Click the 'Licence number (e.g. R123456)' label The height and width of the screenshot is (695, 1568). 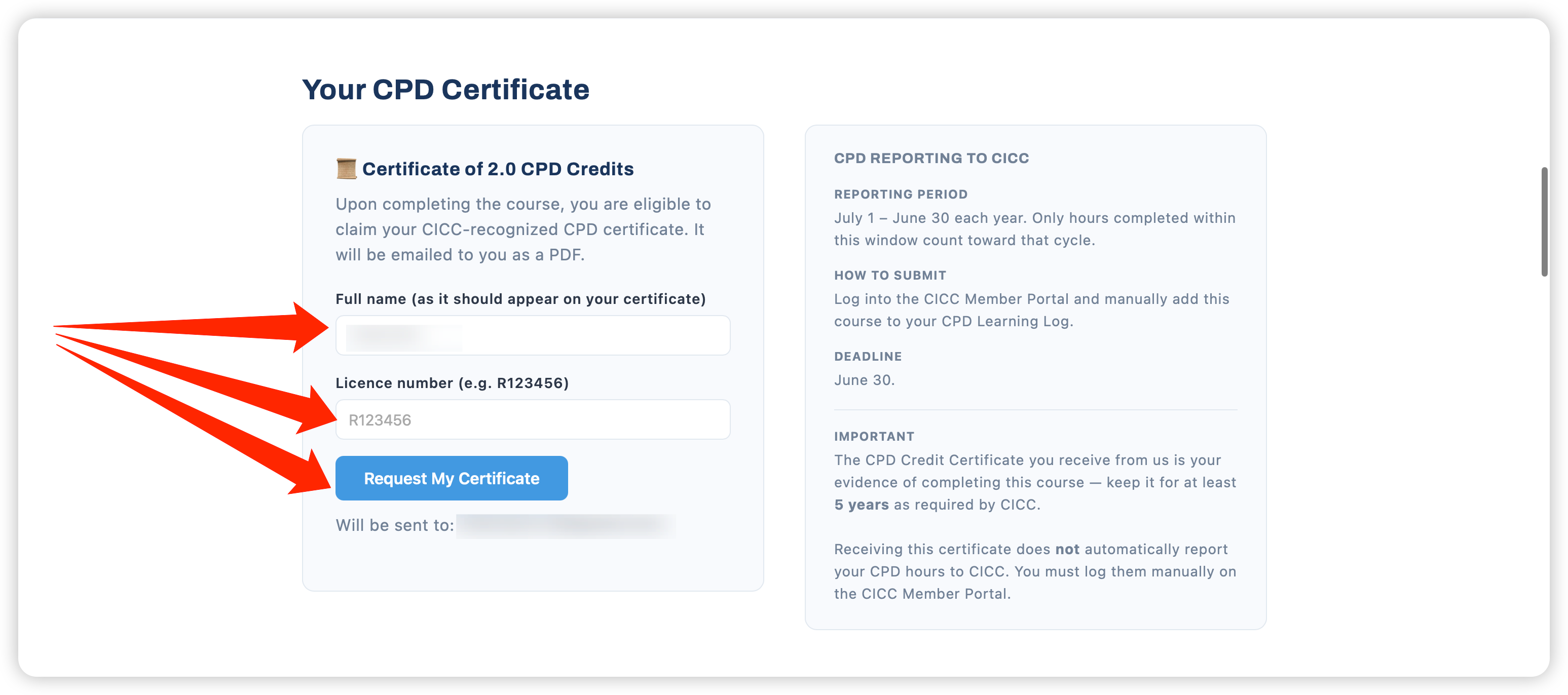point(452,383)
